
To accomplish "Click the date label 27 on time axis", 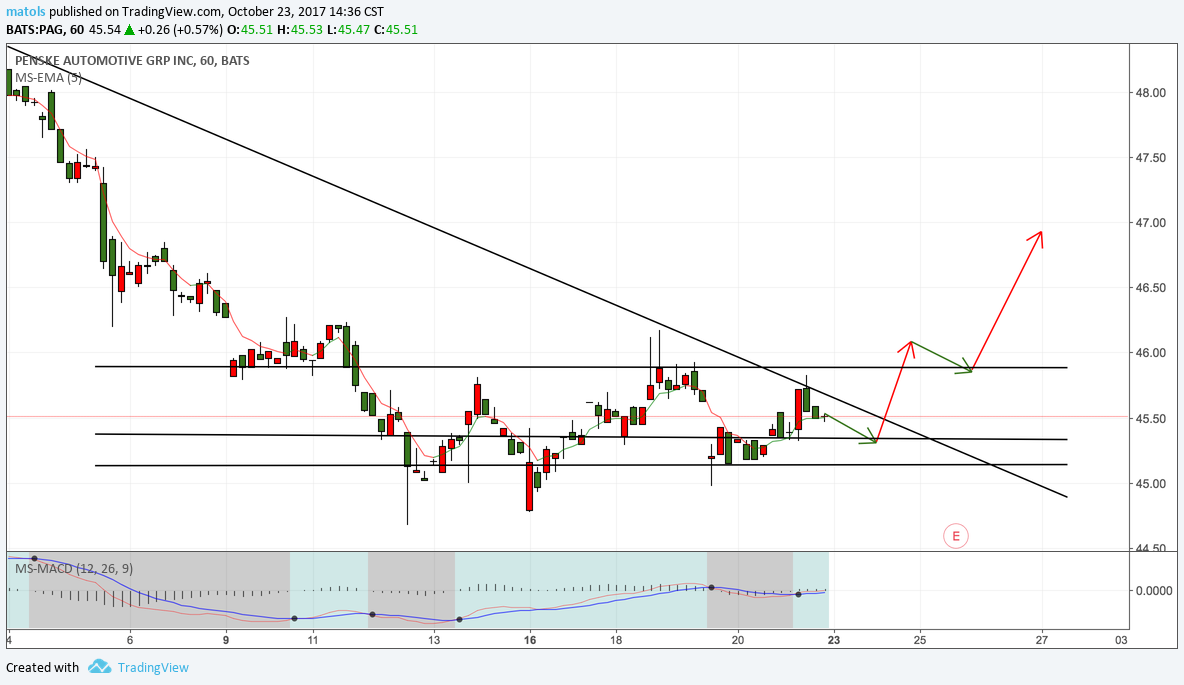I will tap(1042, 640).
